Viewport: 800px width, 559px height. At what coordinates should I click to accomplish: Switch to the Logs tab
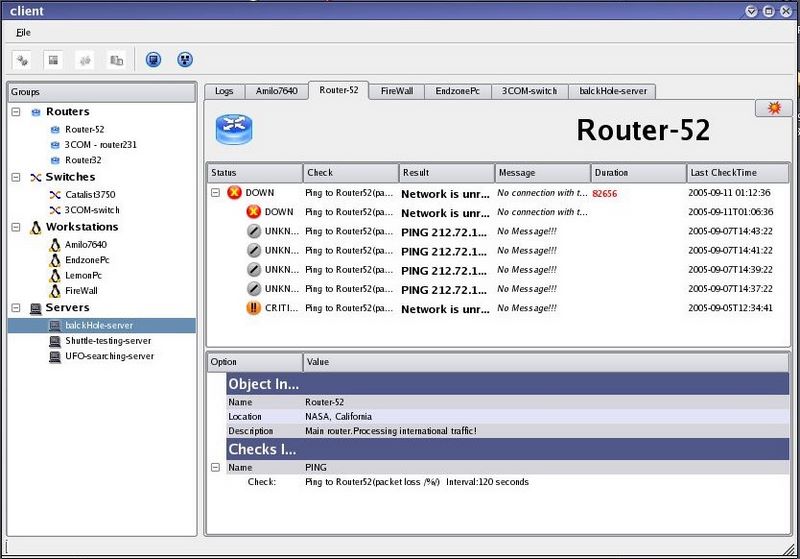(224, 91)
